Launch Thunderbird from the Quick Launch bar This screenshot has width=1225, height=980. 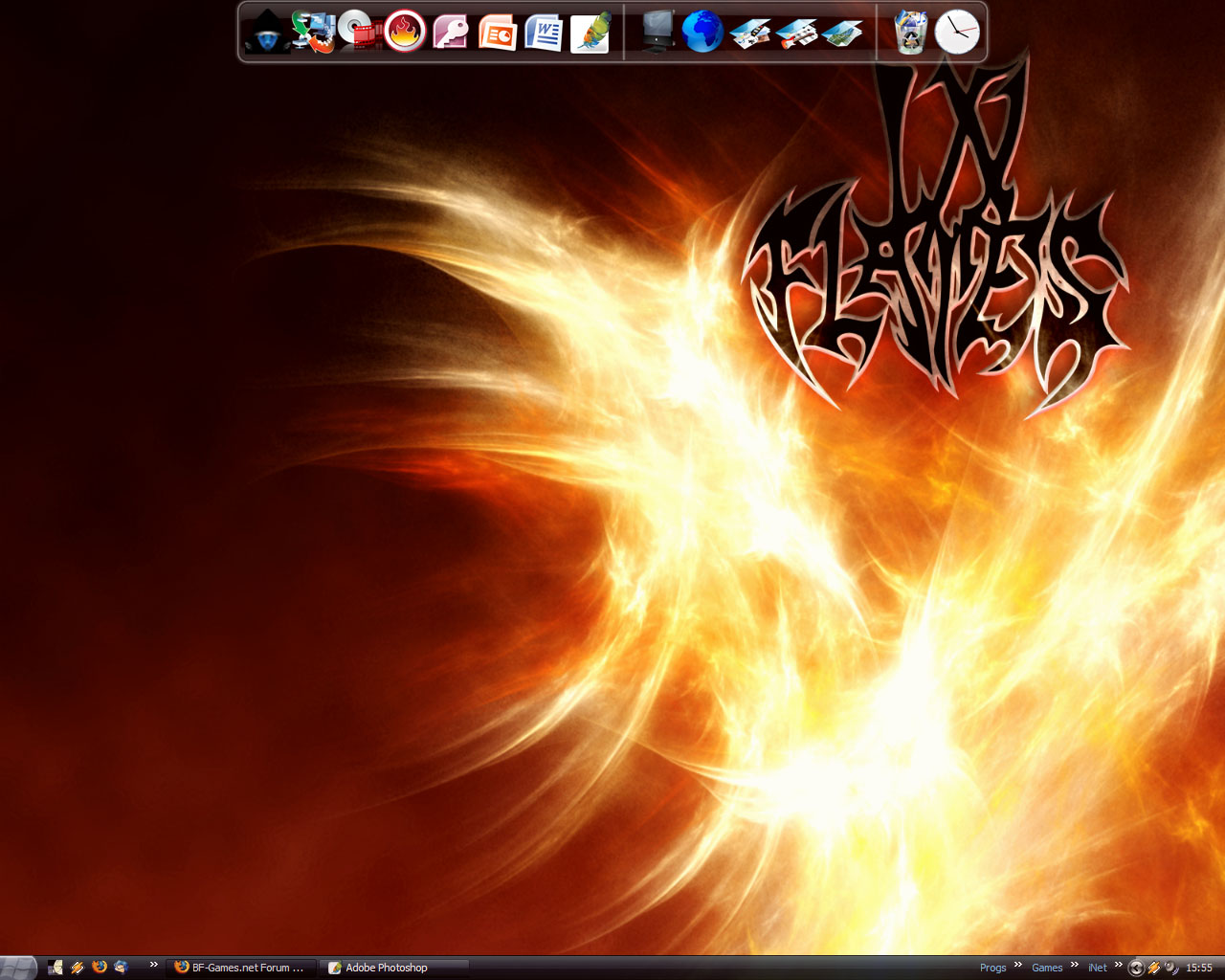point(121,968)
